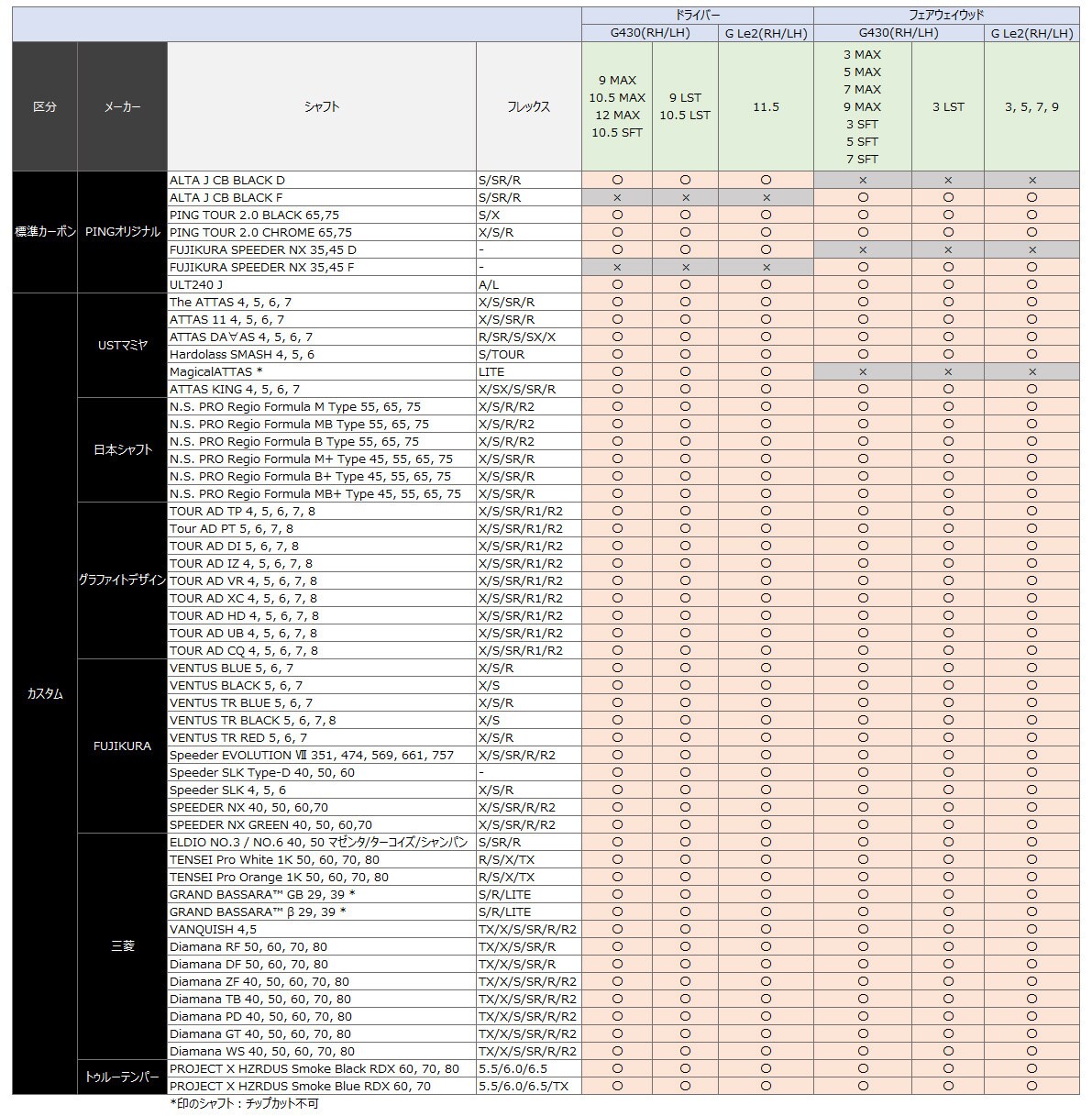Click the PINGオリジナル maker cell
Image resolution: width=1092 pixels, height=1116 pixels.
coord(122,232)
